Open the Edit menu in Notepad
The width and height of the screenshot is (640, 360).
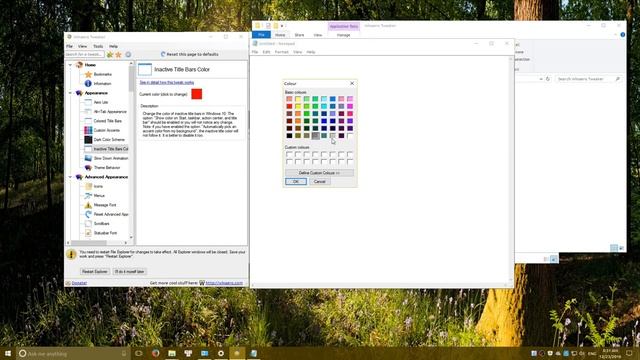tap(267, 52)
